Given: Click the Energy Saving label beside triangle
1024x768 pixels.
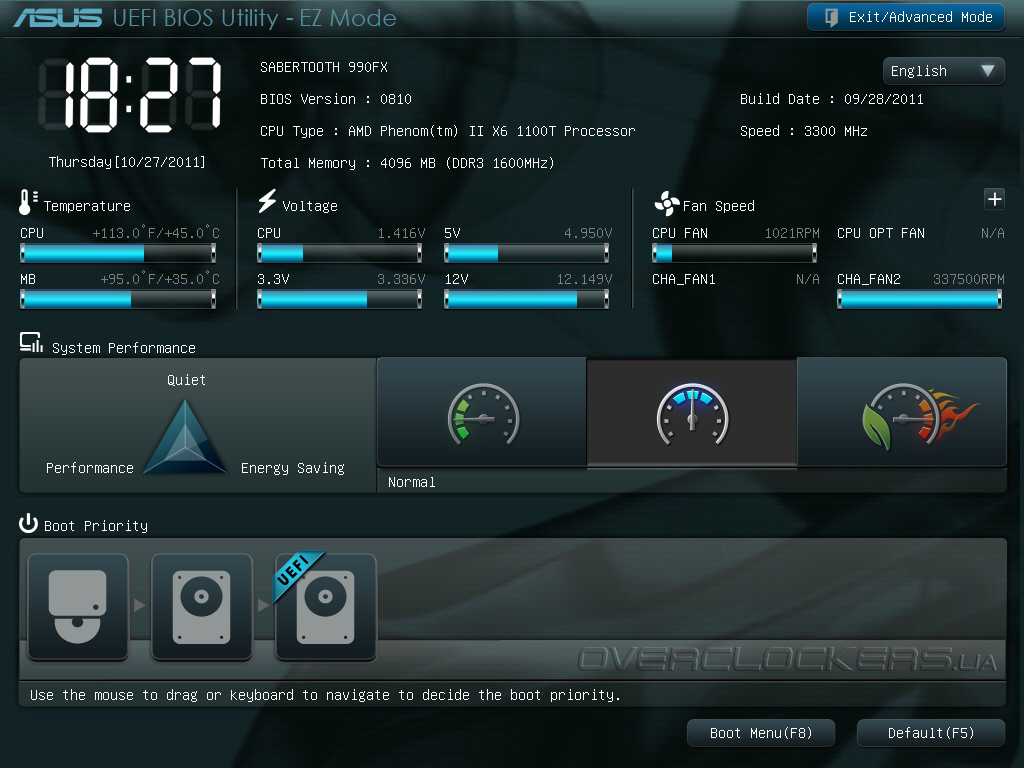Looking at the screenshot, I should tap(293, 468).
